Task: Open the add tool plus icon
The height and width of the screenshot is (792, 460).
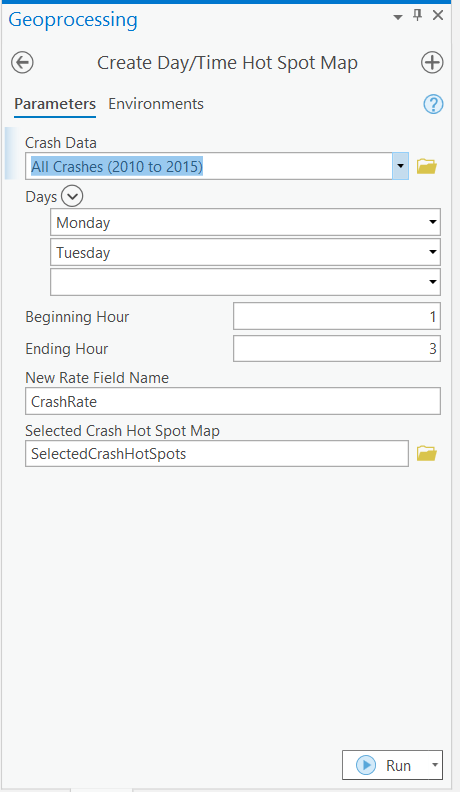Action: [x=432, y=63]
